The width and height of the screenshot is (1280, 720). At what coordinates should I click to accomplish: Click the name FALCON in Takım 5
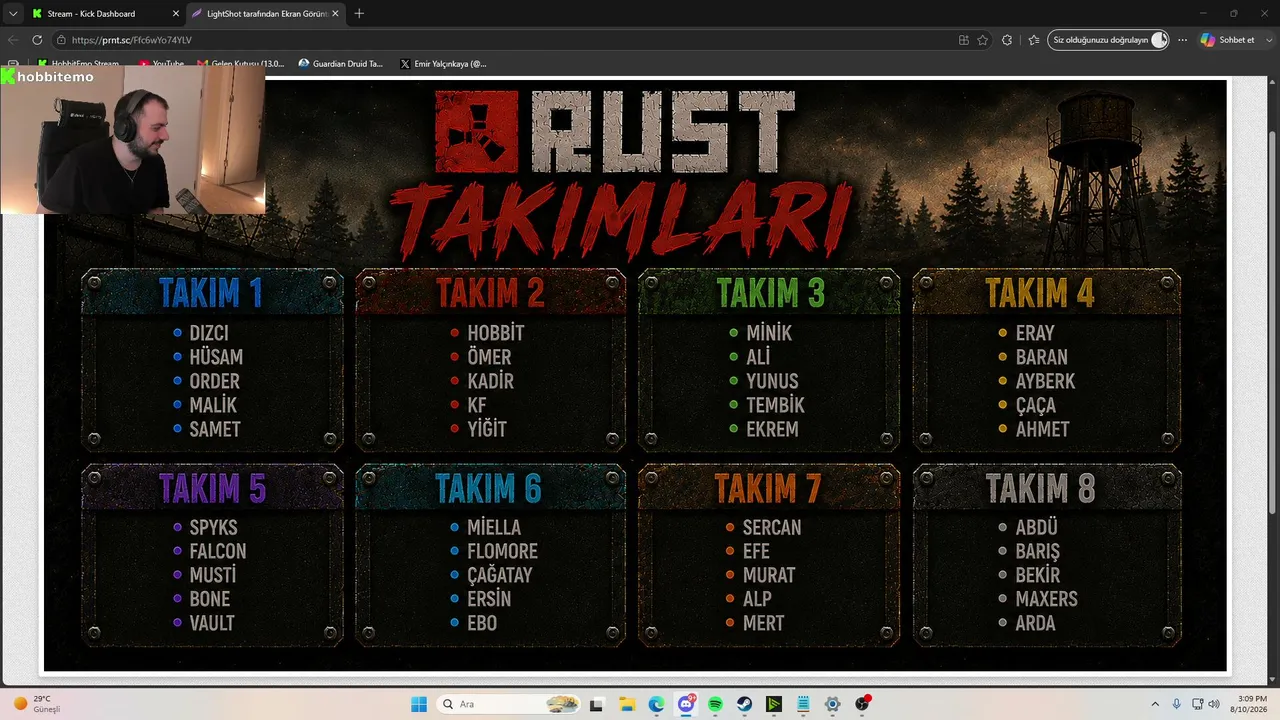pos(217,551)
